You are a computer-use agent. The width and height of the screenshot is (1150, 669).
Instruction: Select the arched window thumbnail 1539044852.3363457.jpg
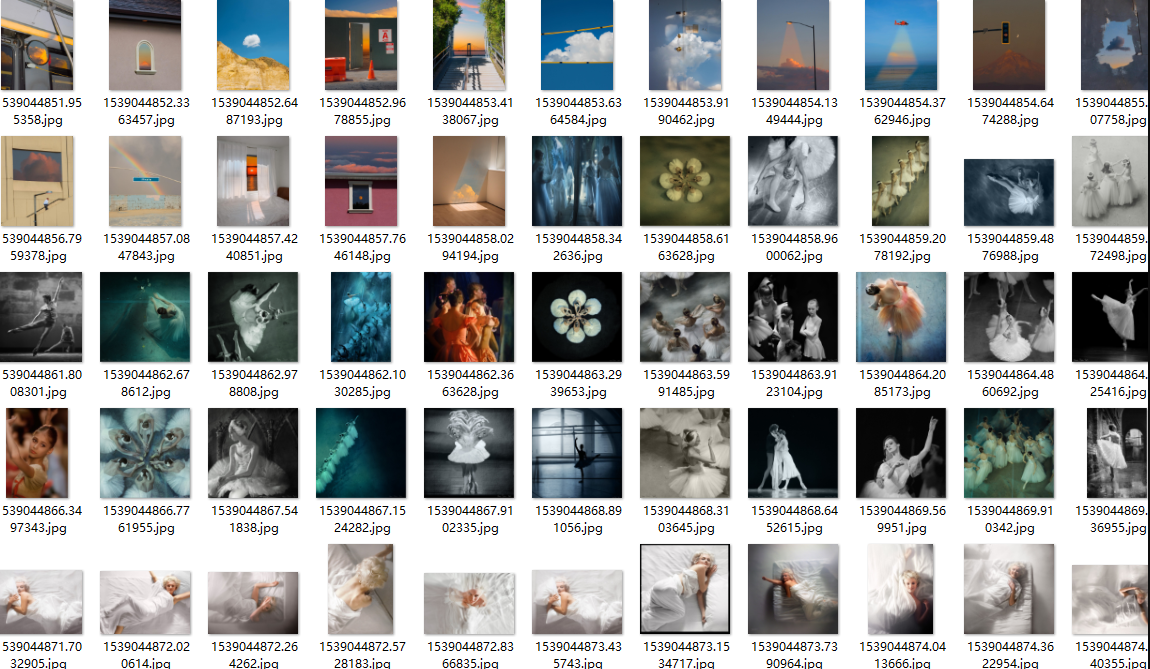tap(145, 45)
